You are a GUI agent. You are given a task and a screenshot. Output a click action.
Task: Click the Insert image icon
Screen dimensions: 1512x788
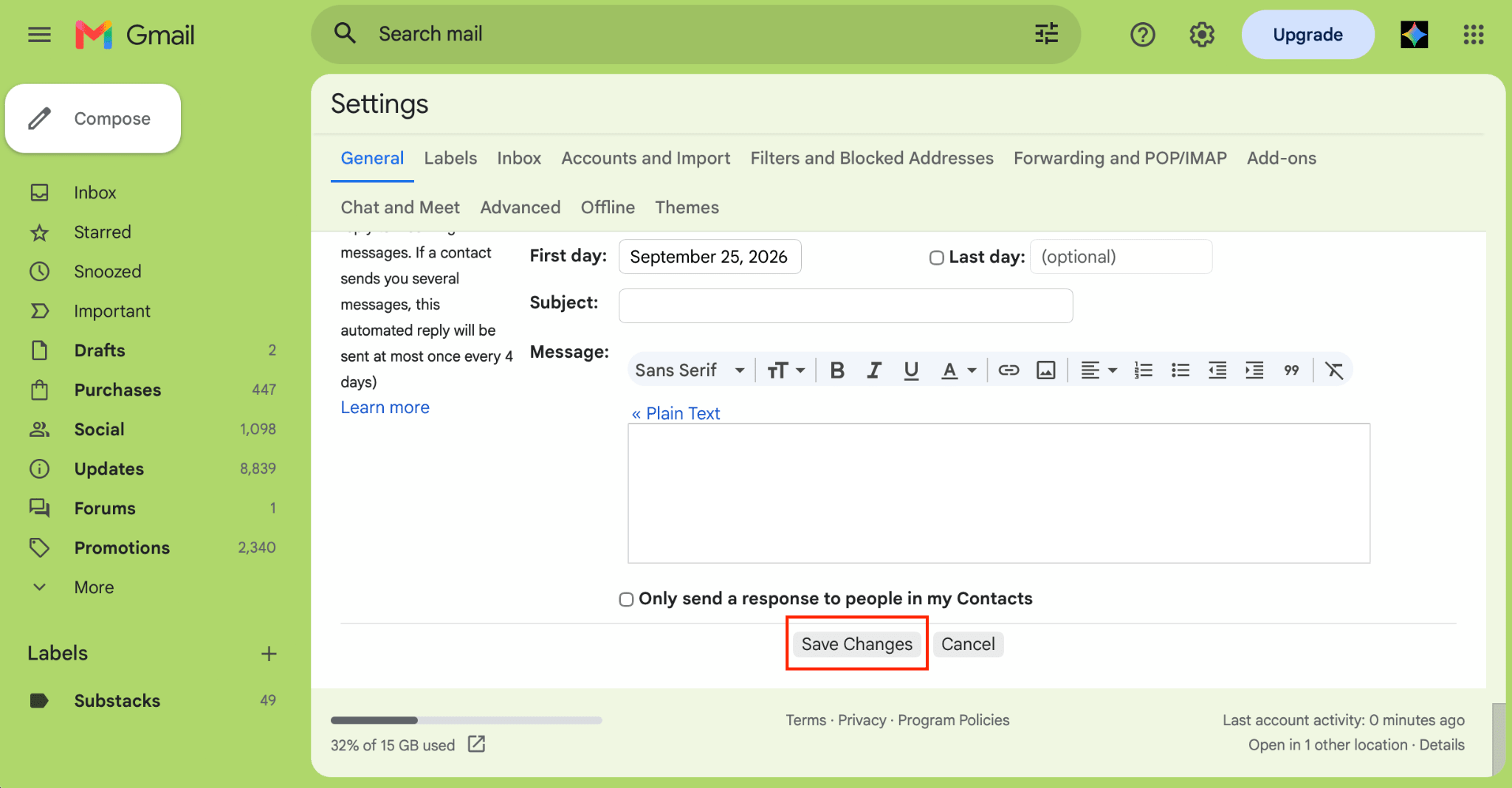(x=1045, y=370)
